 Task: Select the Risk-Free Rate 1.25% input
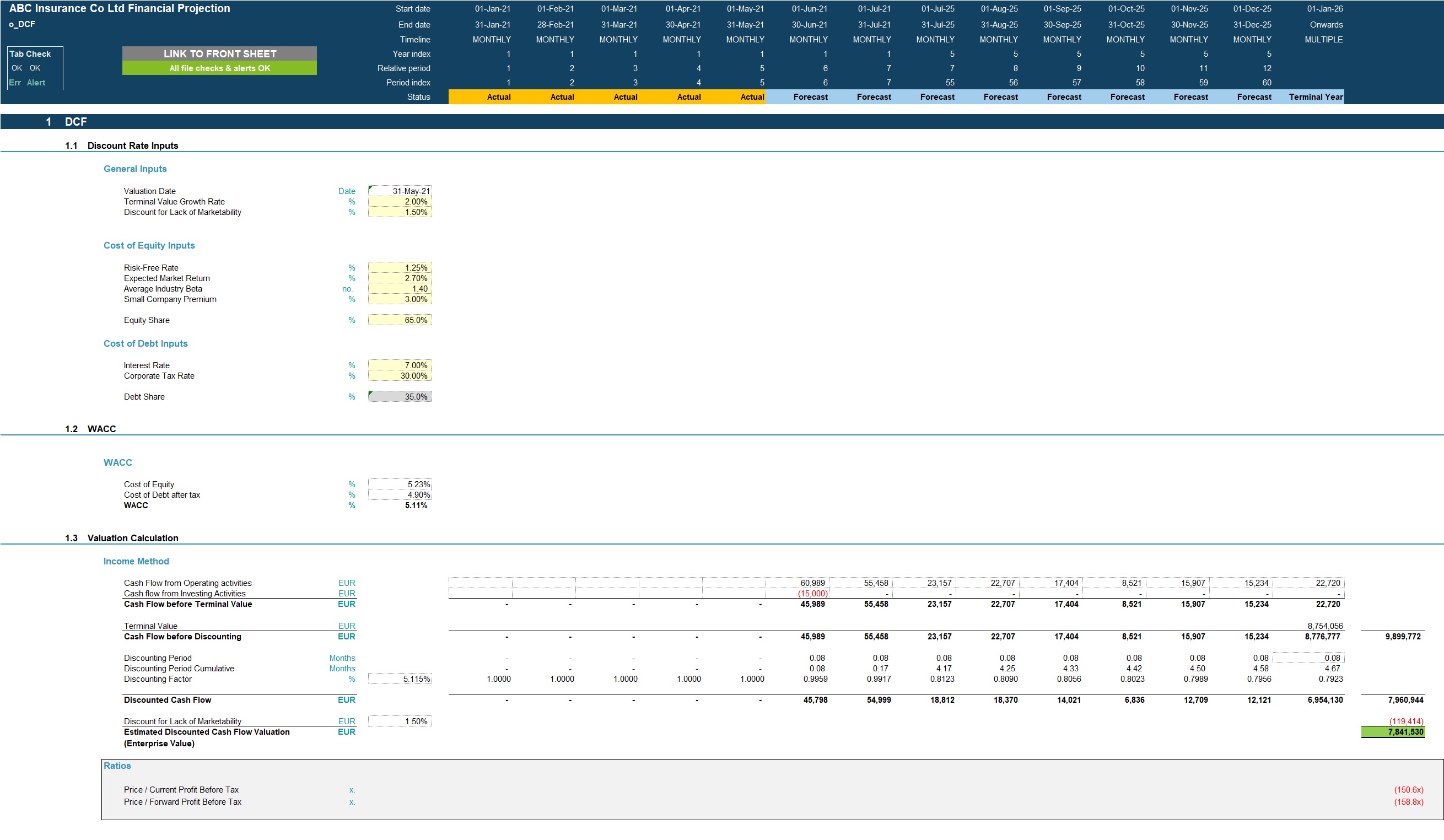point(401,267)
